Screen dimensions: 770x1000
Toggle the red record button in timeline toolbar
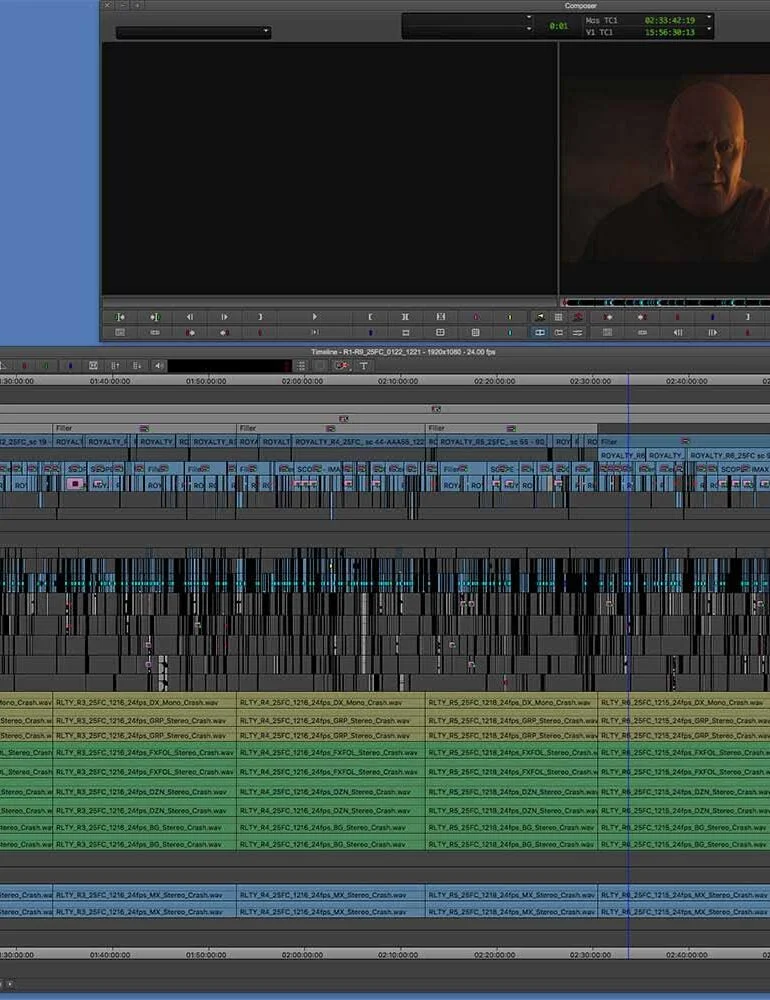tap(25, 366)
